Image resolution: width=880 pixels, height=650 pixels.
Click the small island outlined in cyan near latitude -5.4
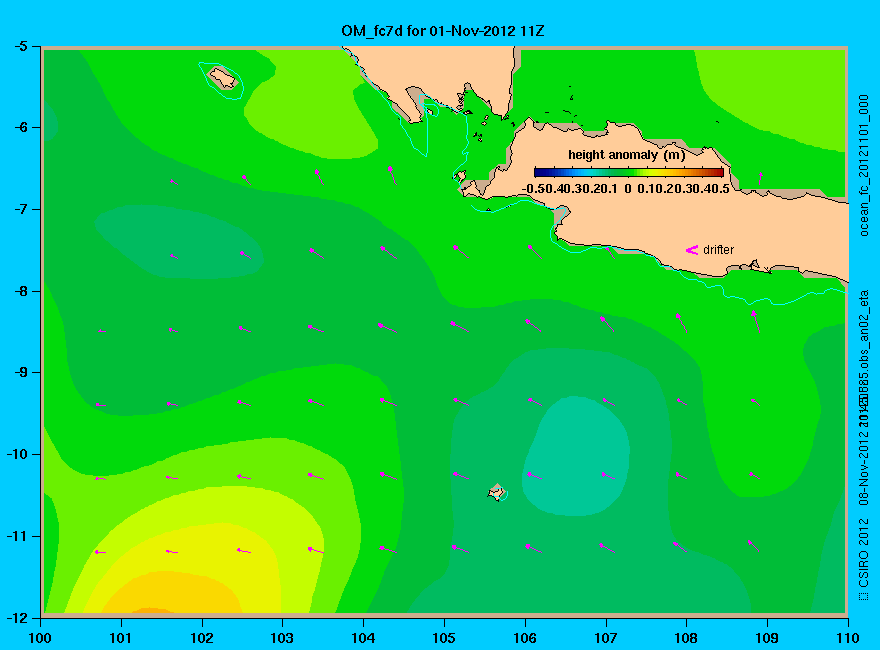coord(223,77)
